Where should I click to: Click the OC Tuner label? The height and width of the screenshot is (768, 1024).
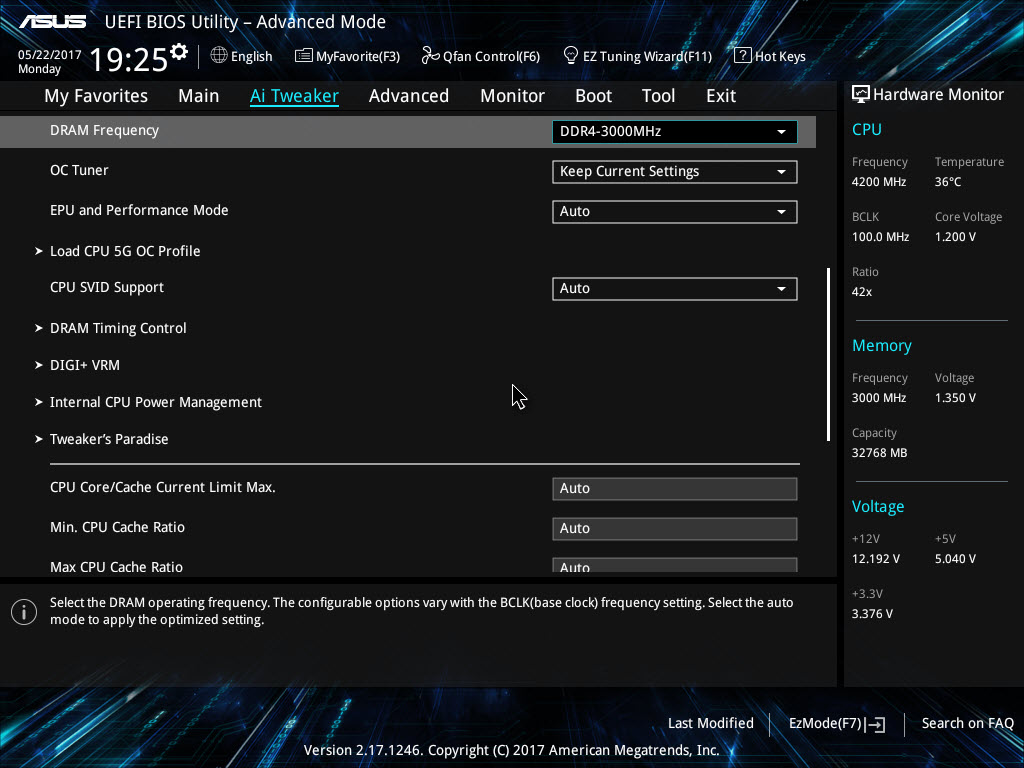[79, 170]
